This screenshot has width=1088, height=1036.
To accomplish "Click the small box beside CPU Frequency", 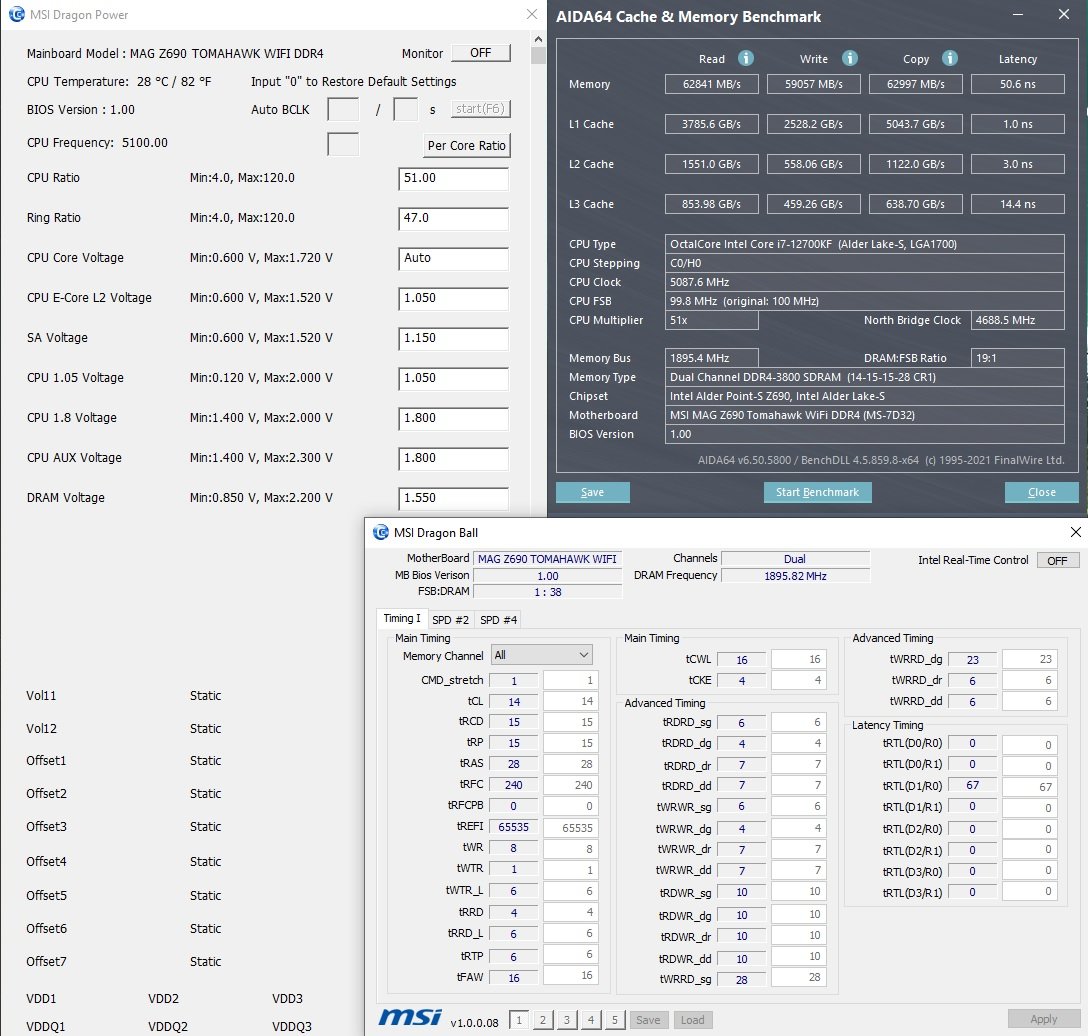I will click(x=343, y=144).
